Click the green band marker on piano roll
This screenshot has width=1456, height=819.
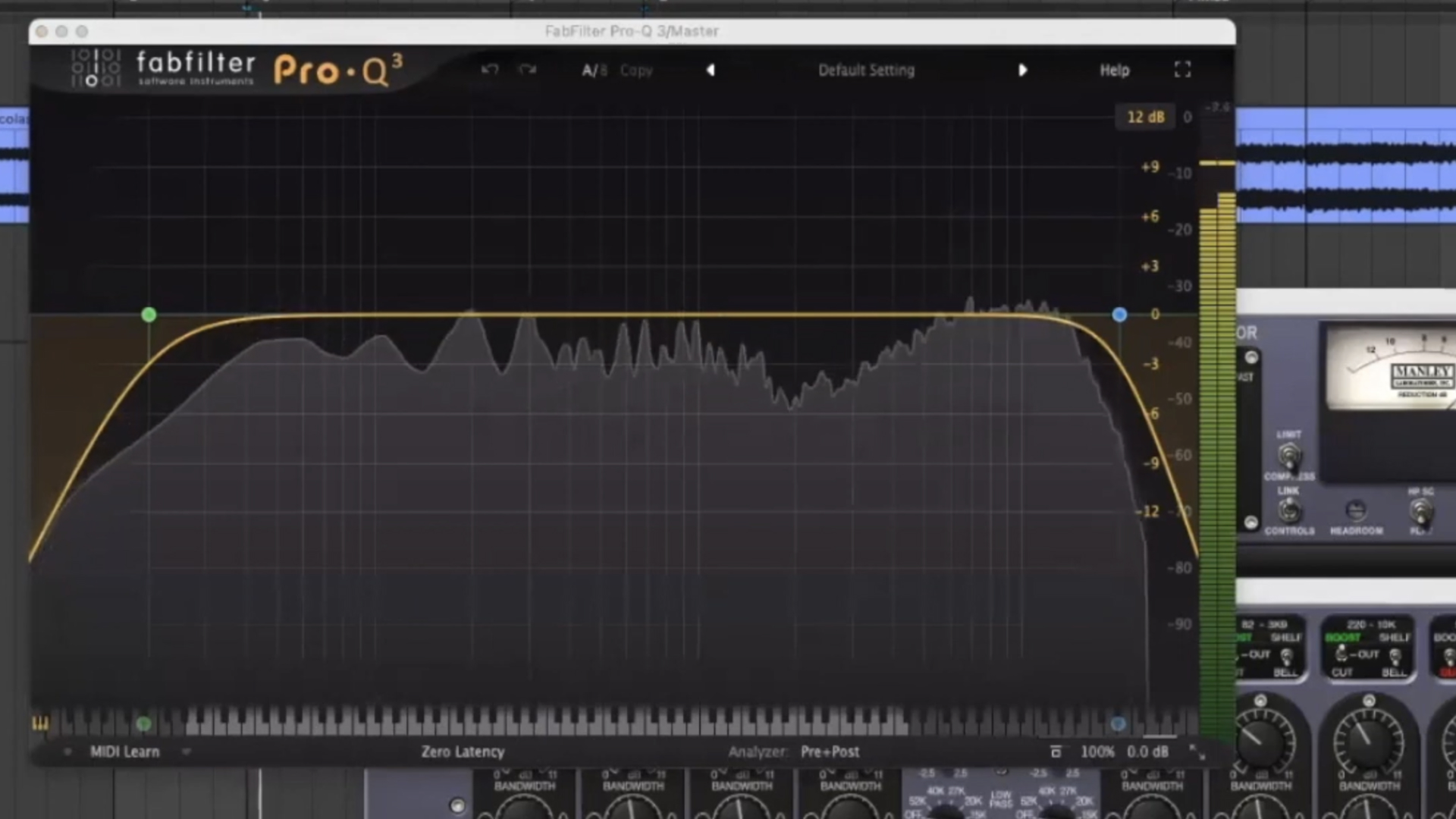click(x=143, y=724)
